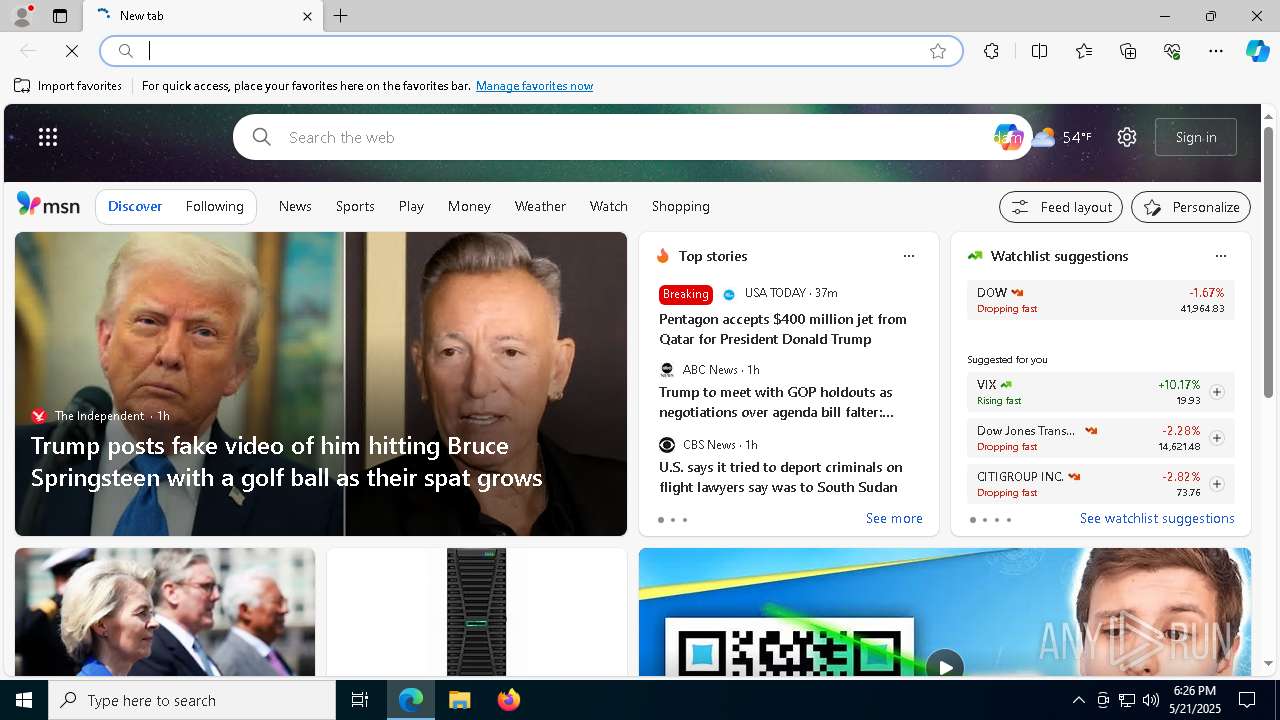Image resolution: width=1280 pixels, height=720 pixels.
Task: Switch to the Following tab
Action: coord(214,206)
